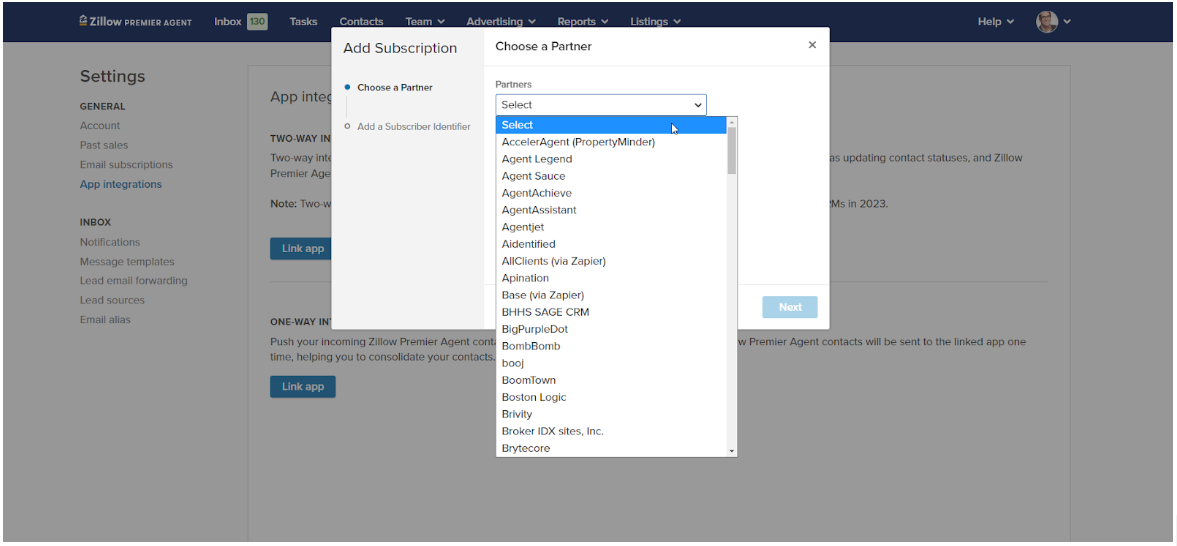
Task: Close the Add Subscription dialog
Action: pos(812,45)
